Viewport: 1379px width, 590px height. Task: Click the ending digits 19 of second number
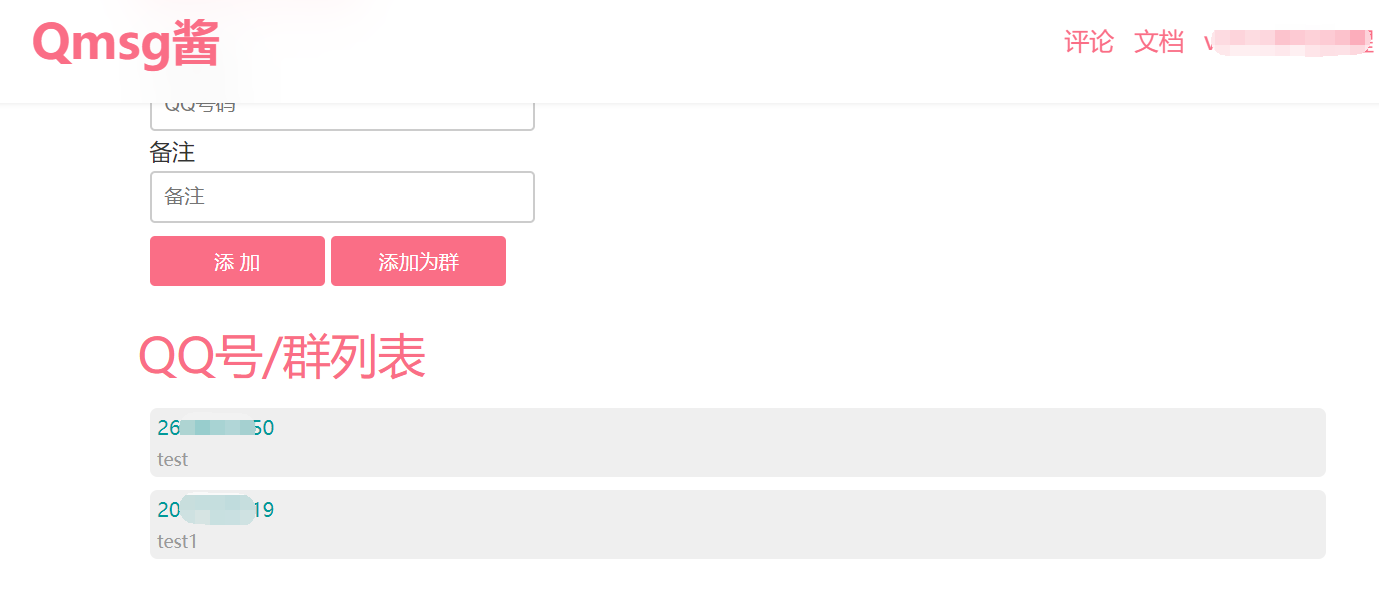tap(263, 510)
